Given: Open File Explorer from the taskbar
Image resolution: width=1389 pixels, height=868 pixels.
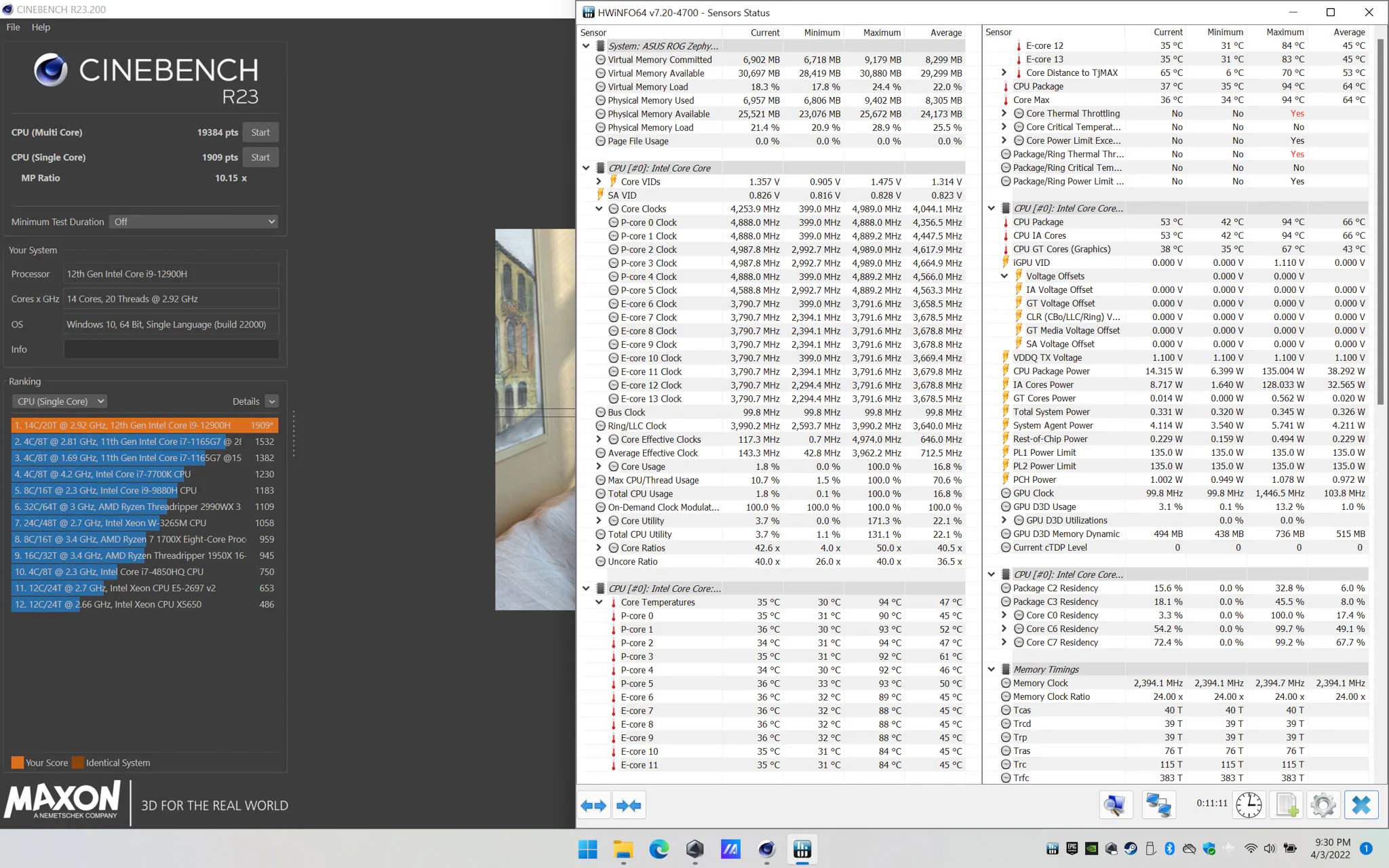Looking at the screenshot, I should point(623,849).
